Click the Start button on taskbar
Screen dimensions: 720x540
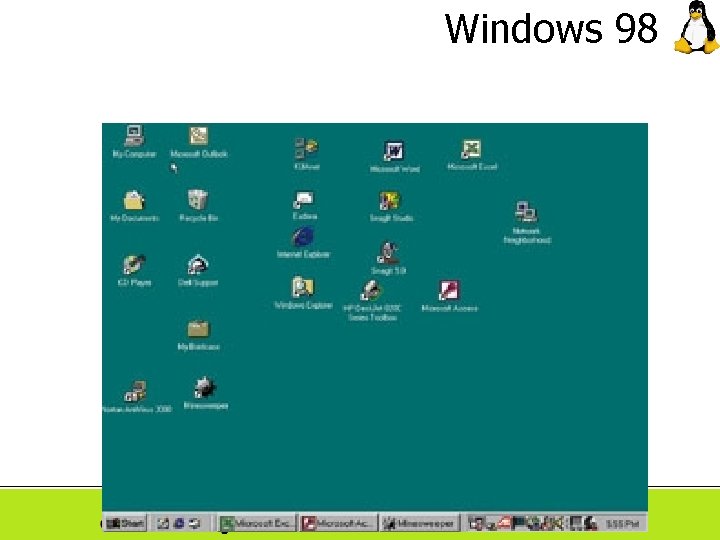click(125, 523)
